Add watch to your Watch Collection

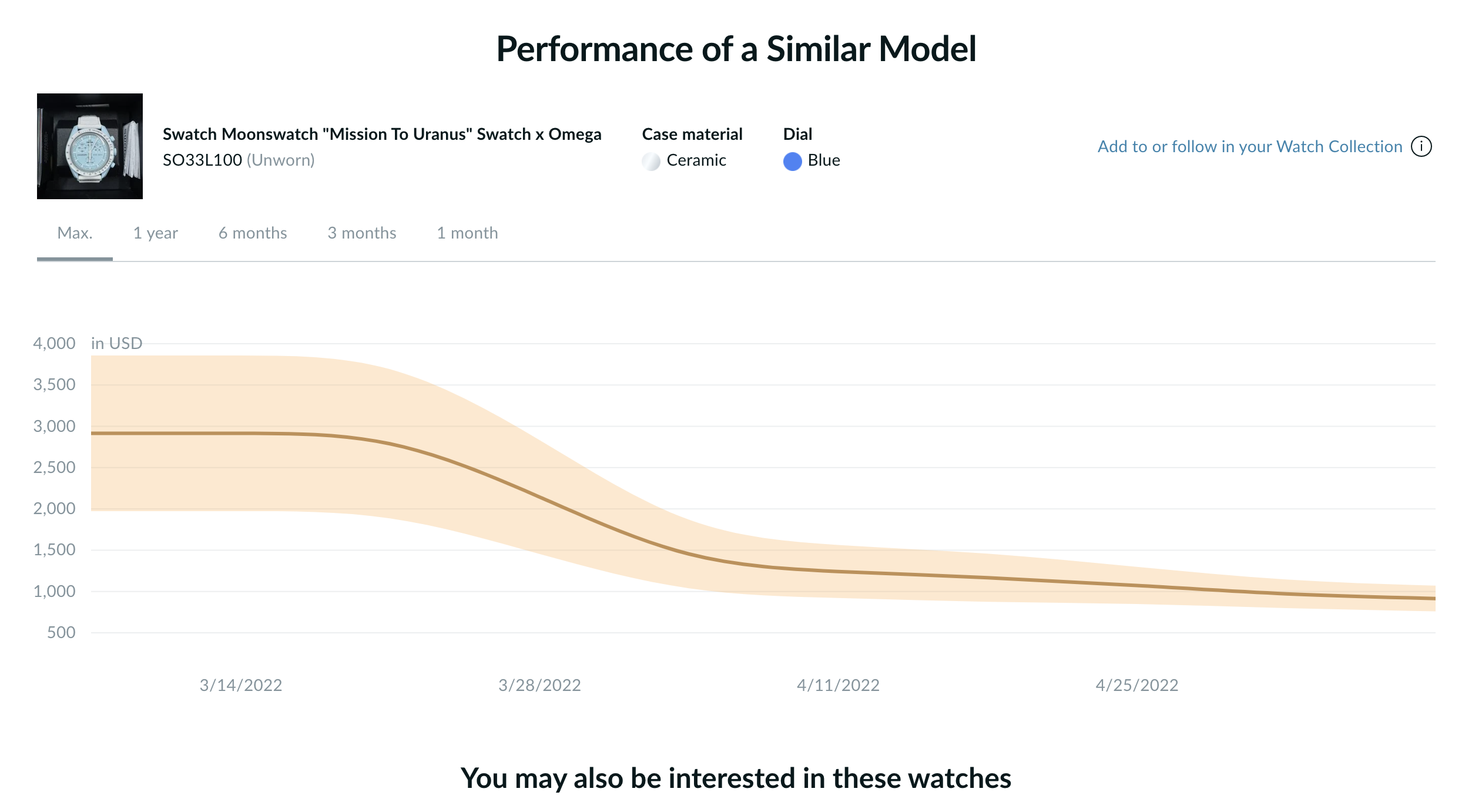1249,146
